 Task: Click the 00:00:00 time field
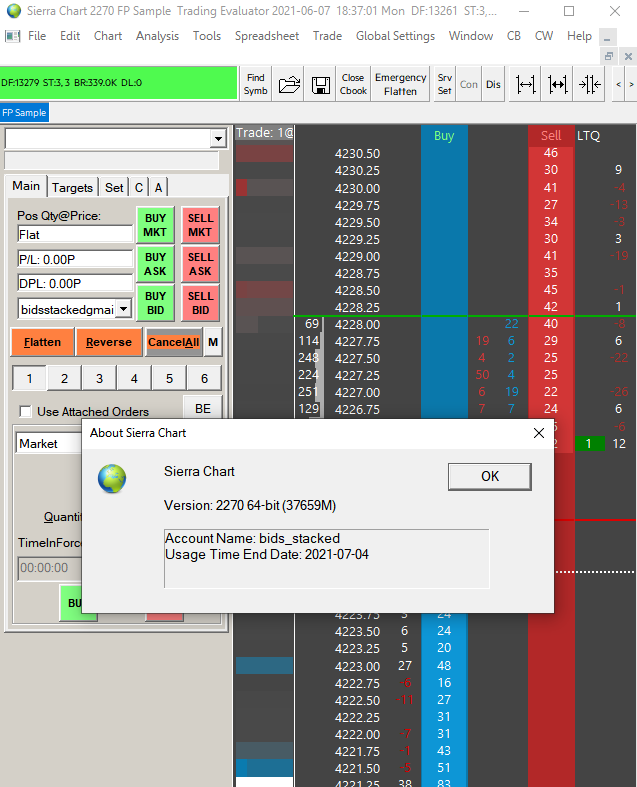(x=50, y=568)
